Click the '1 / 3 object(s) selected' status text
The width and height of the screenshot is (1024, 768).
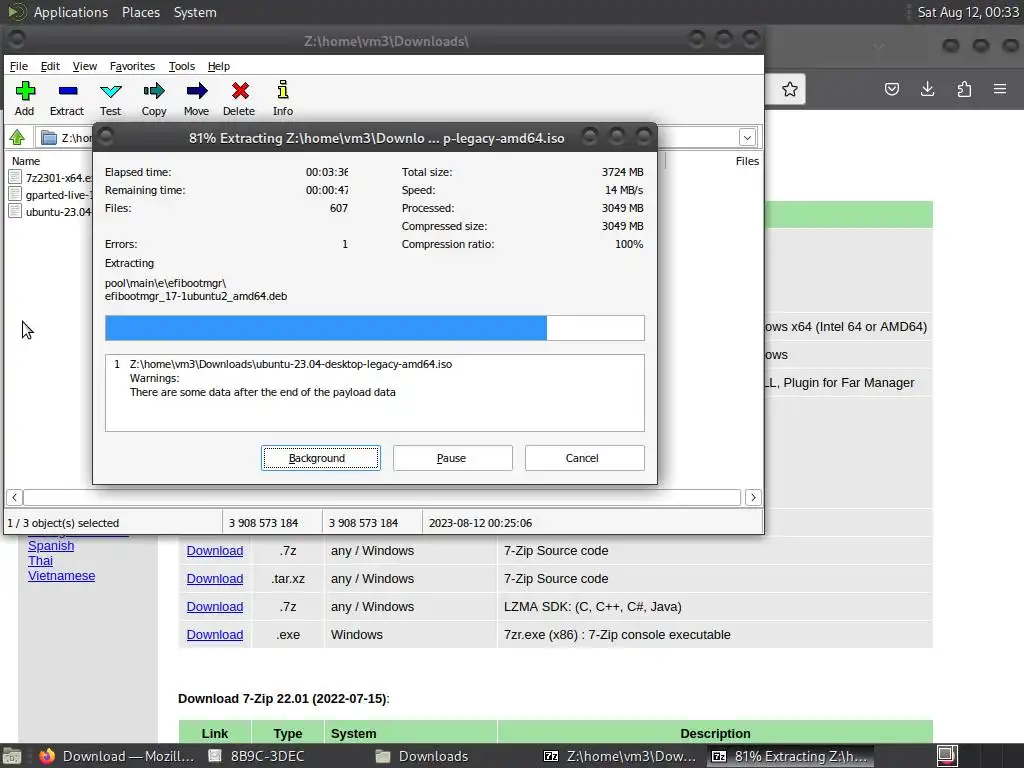tap(63, 523)
